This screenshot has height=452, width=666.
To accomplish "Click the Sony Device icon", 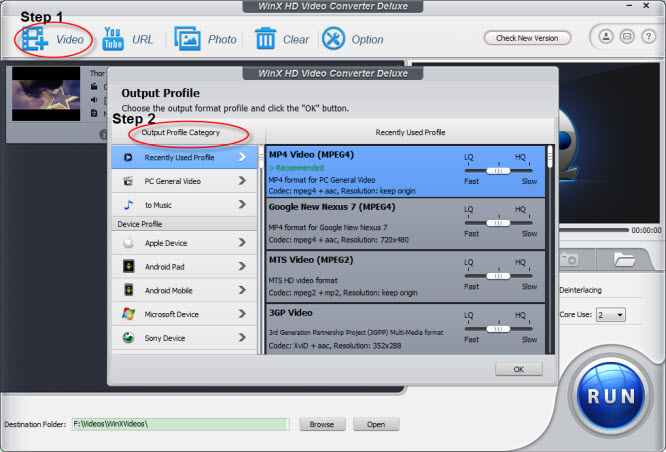I will tap(128, 338).
